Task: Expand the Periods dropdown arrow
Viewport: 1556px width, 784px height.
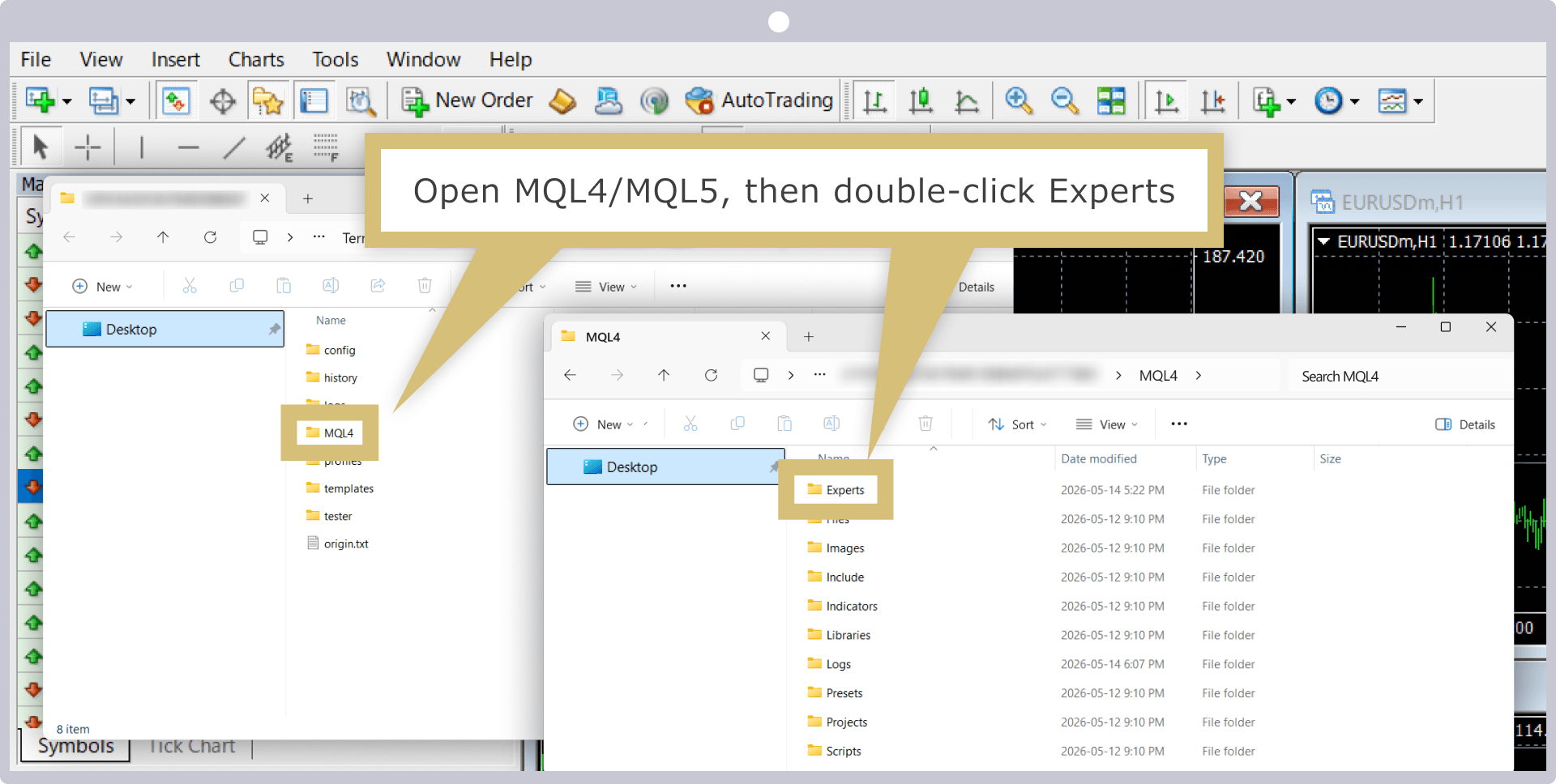Action: point(1355,101)
